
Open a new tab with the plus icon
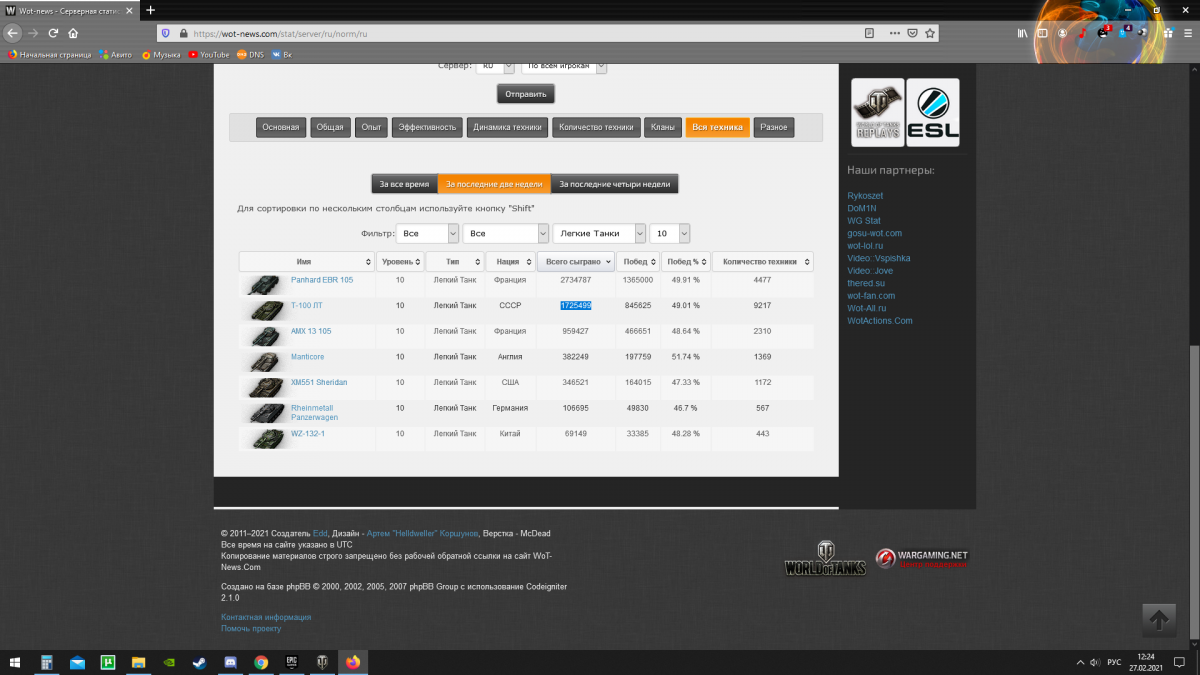pos(150,10)
